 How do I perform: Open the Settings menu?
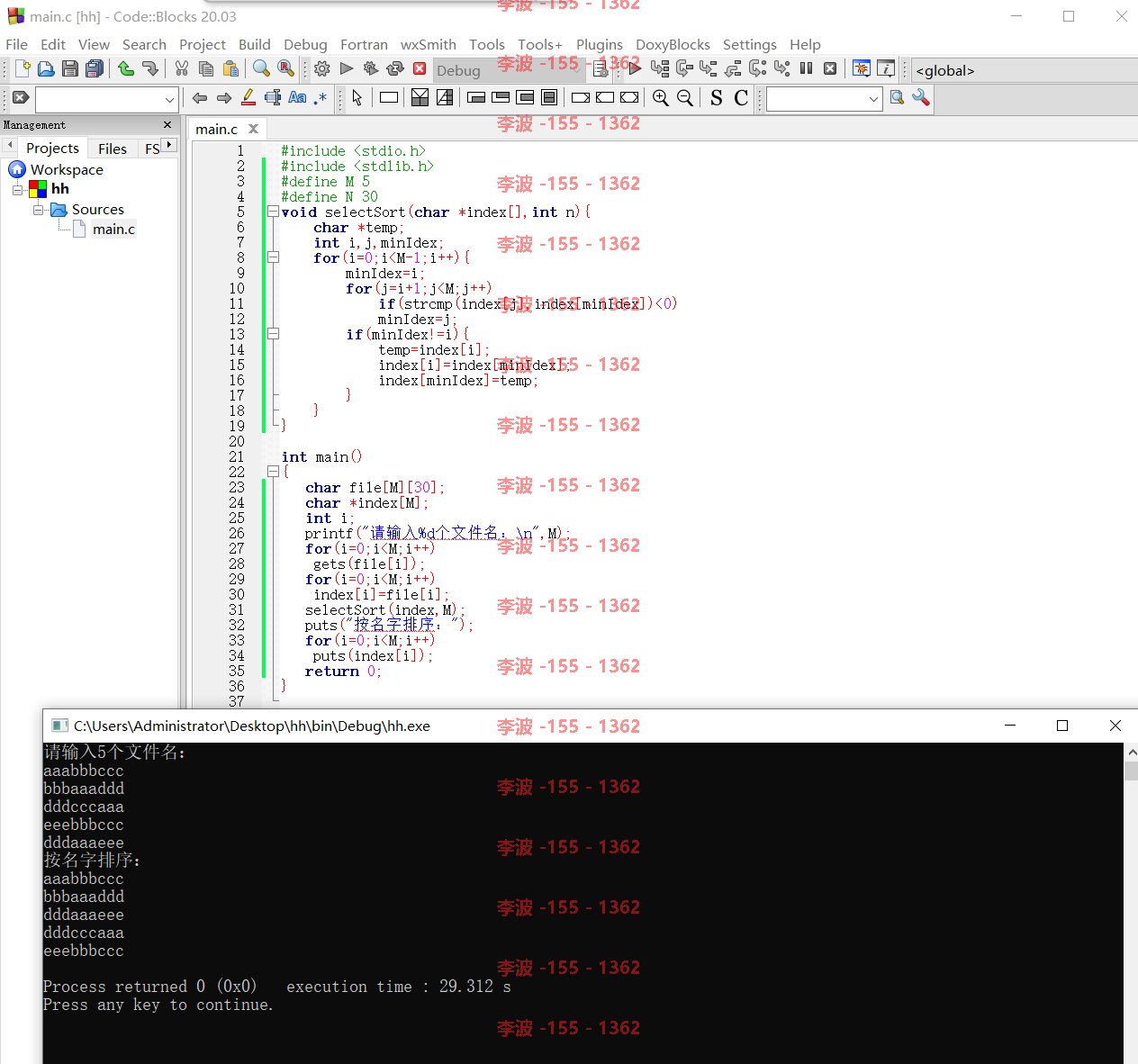[749, 44]
